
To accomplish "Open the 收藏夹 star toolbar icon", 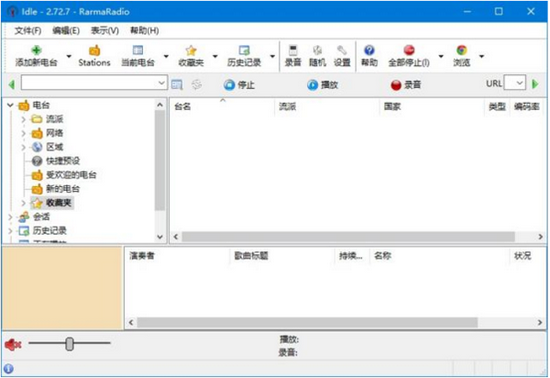I will (191, 50).
